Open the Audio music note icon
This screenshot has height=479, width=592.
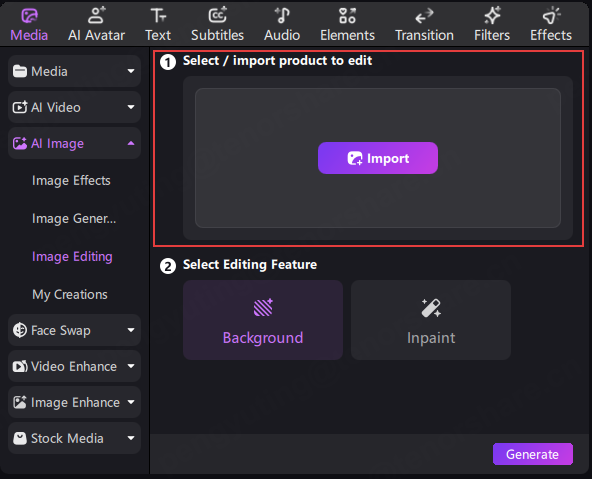[282, 16]
